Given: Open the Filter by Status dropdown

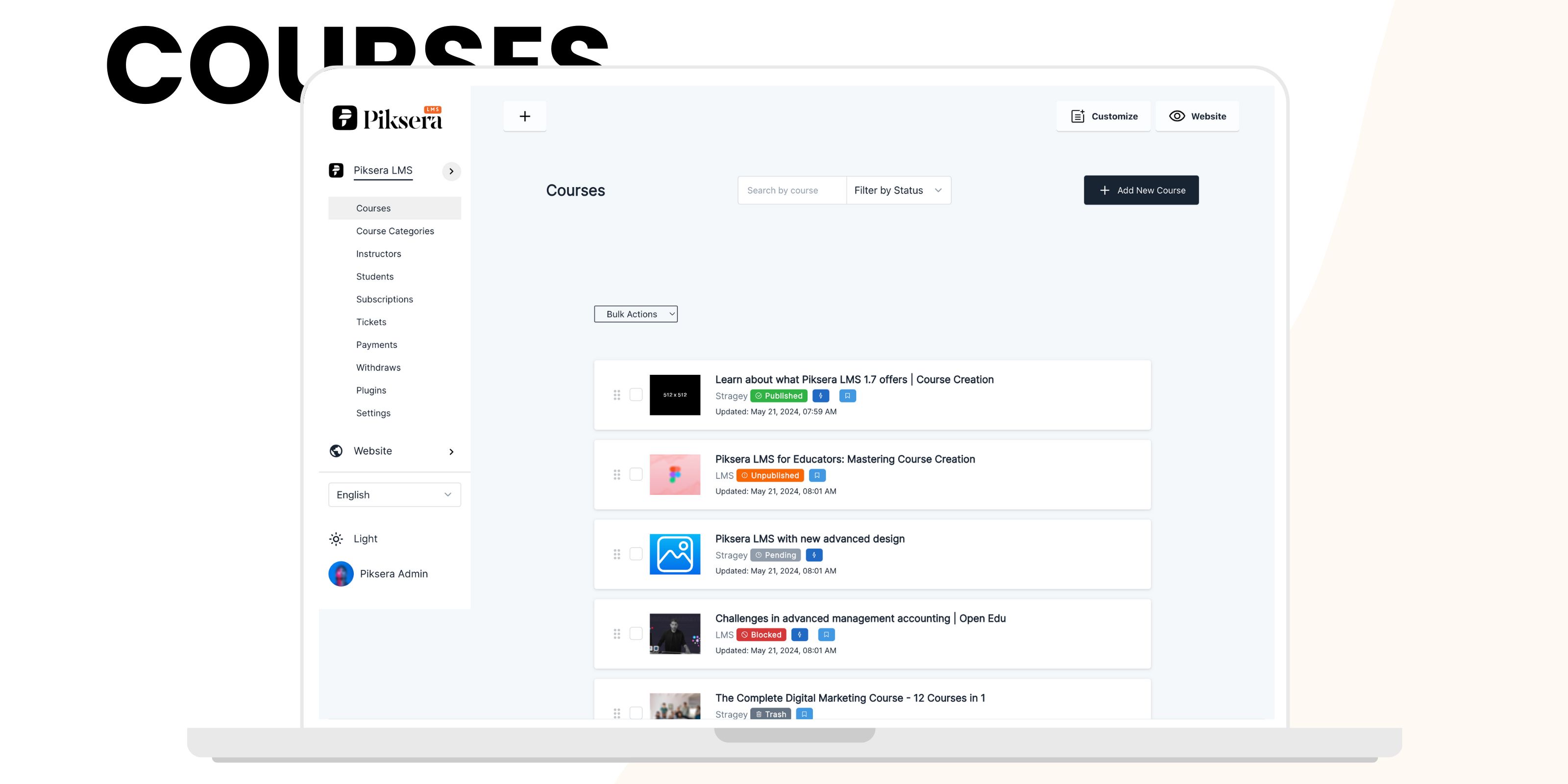Looking at the screenshot, I should (898, 191).
